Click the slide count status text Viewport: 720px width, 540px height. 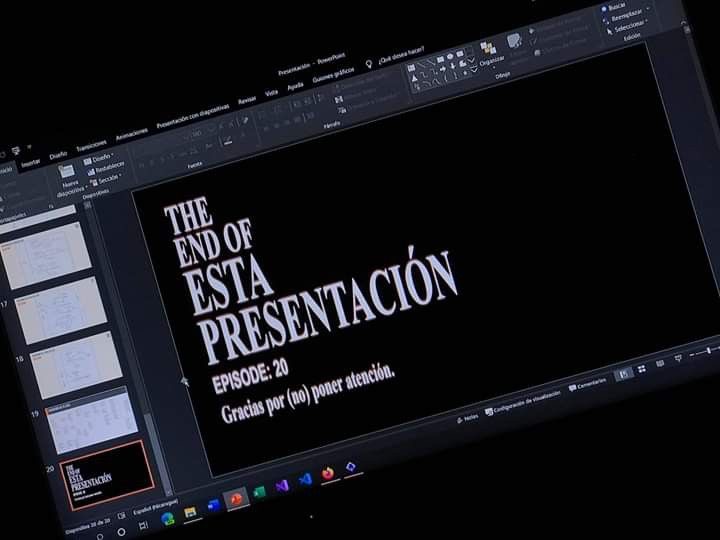coord(88,526)
